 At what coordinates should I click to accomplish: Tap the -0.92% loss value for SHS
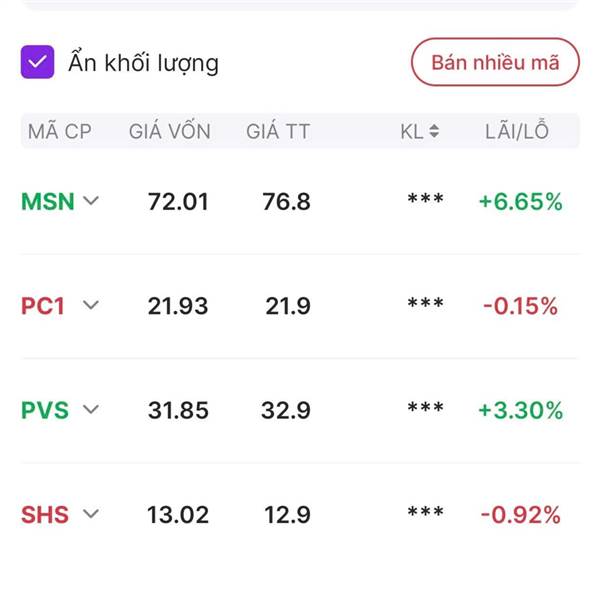tap(520, 515)
